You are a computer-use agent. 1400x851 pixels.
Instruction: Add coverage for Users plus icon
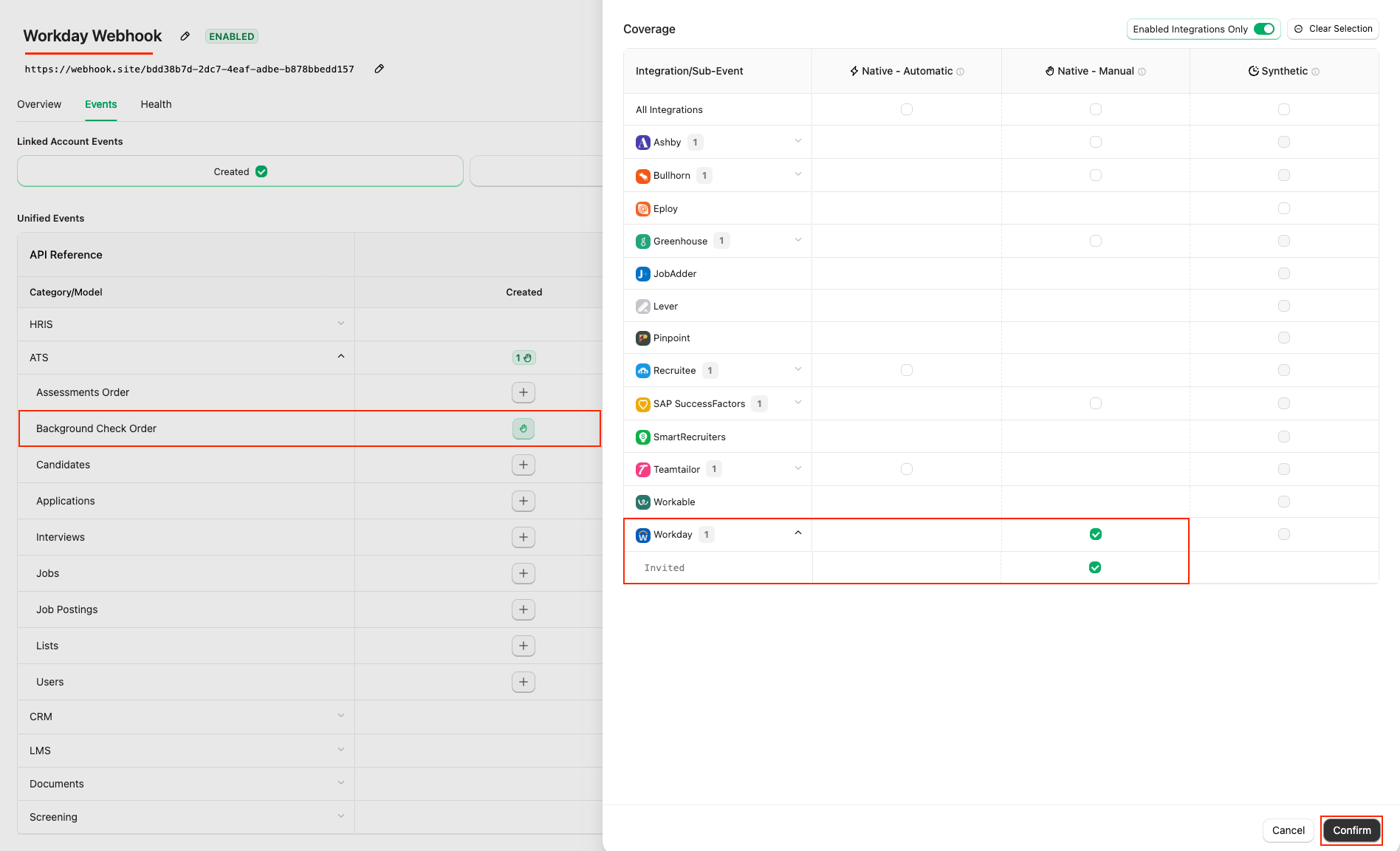click(524, 682)
